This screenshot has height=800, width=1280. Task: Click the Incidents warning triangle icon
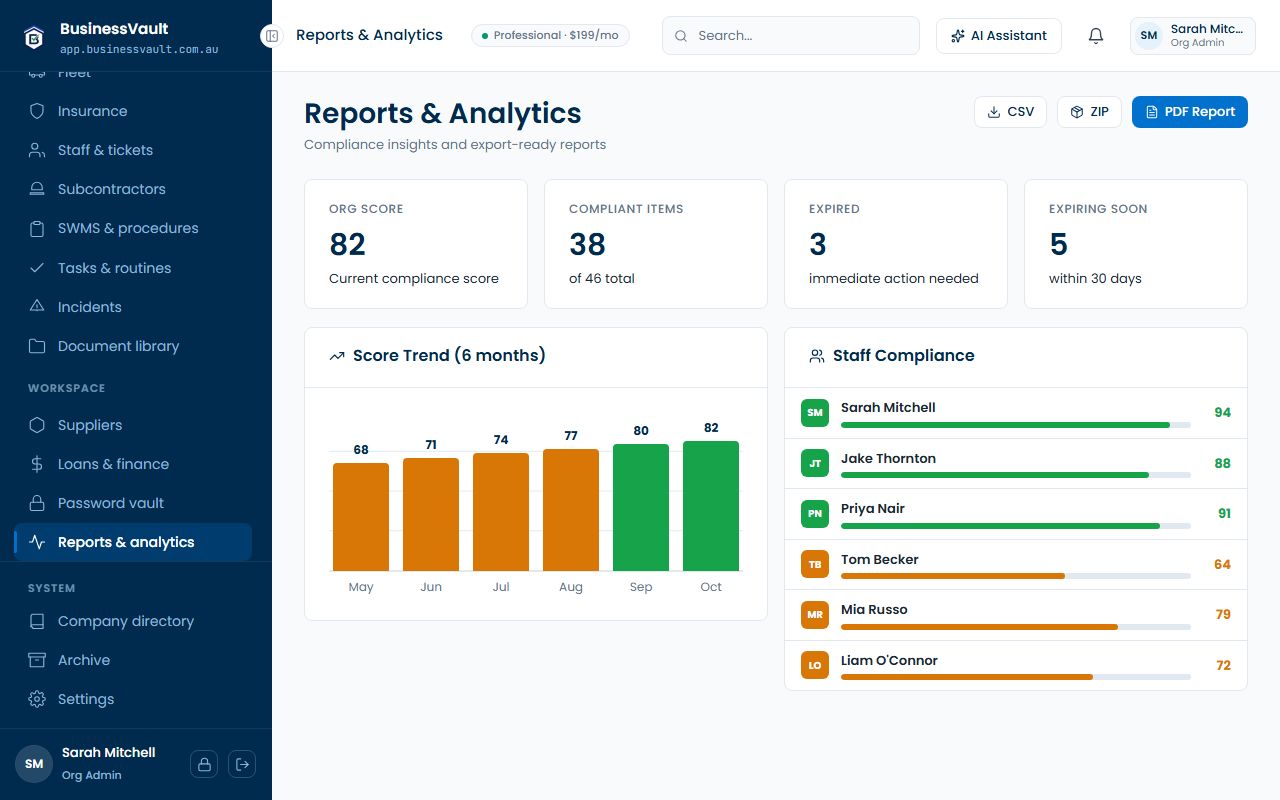[x=37, y=306]
